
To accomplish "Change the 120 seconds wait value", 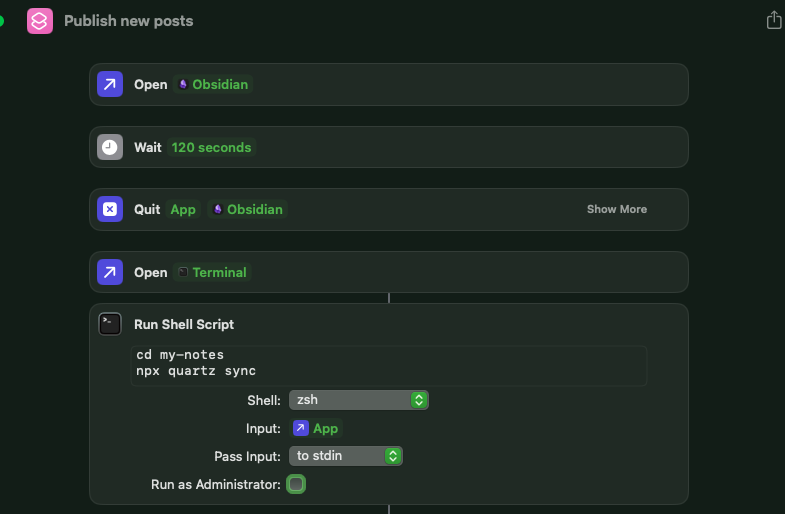I will point(211,147).
